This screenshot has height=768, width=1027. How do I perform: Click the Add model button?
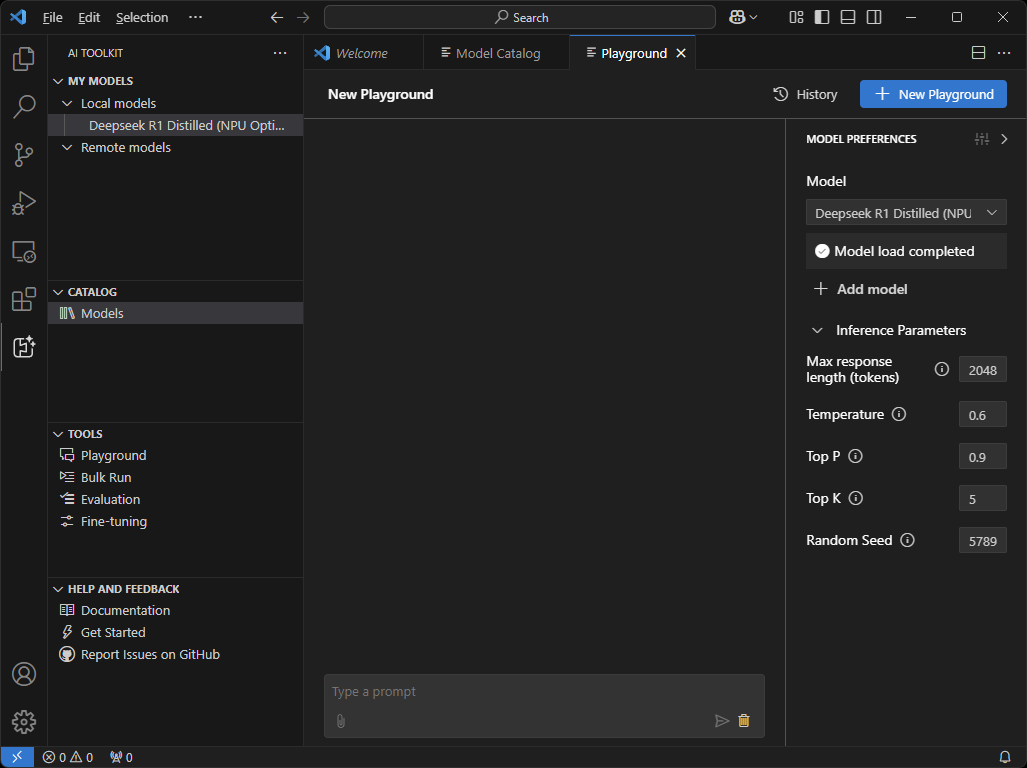pos(861,289)
